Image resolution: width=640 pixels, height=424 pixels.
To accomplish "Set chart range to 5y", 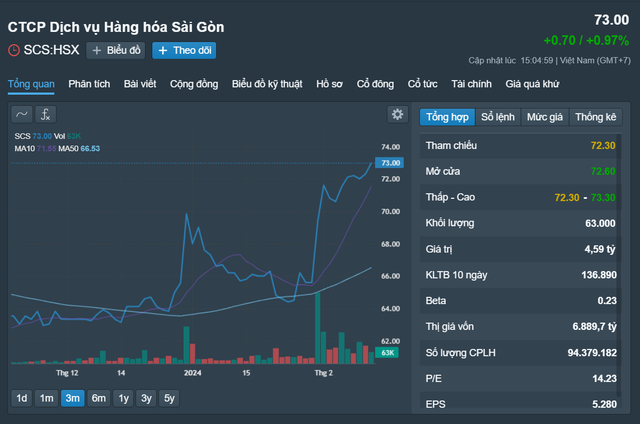I will point(170,398).
